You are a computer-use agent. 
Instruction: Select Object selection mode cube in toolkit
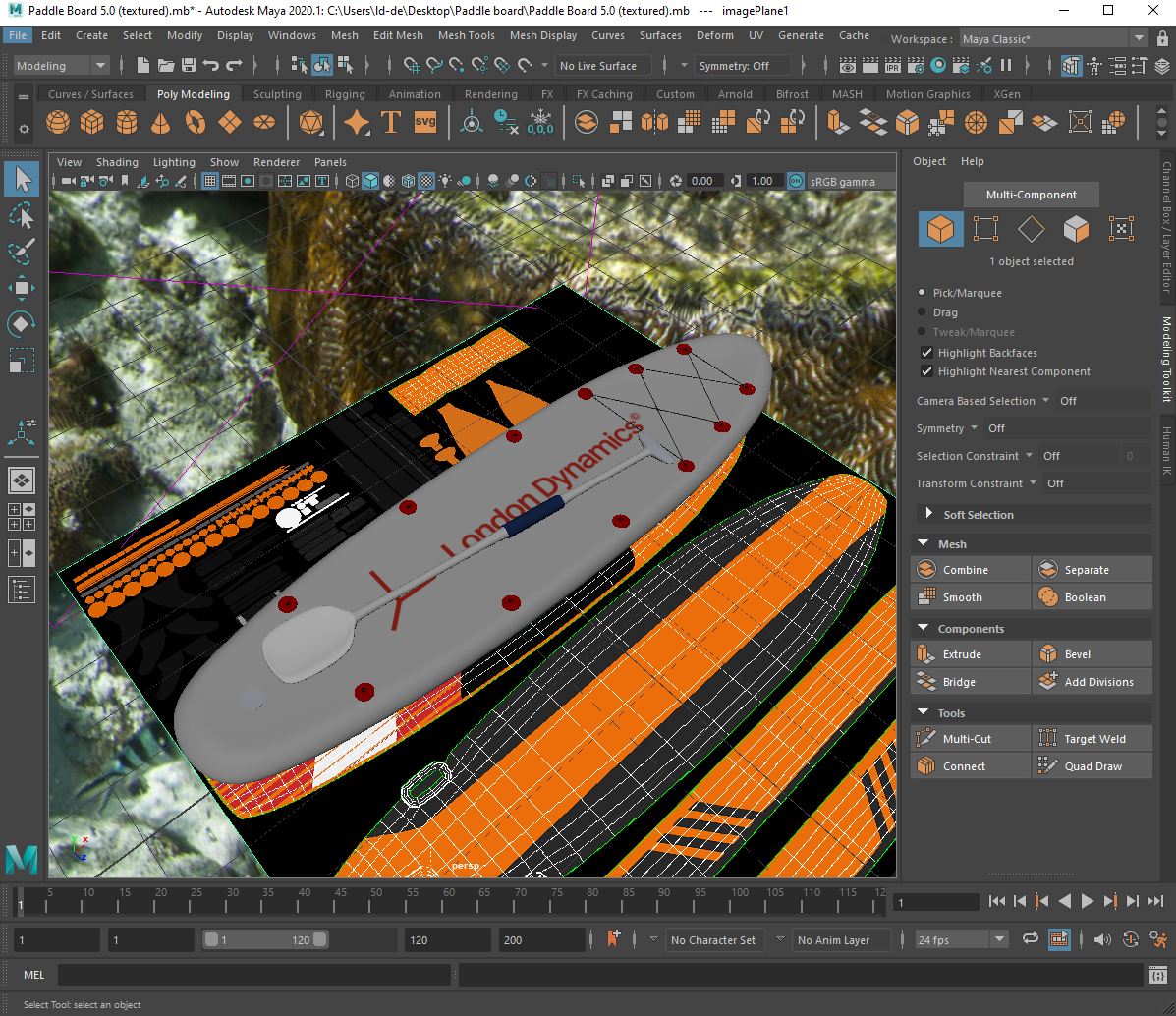coord(940,229)
